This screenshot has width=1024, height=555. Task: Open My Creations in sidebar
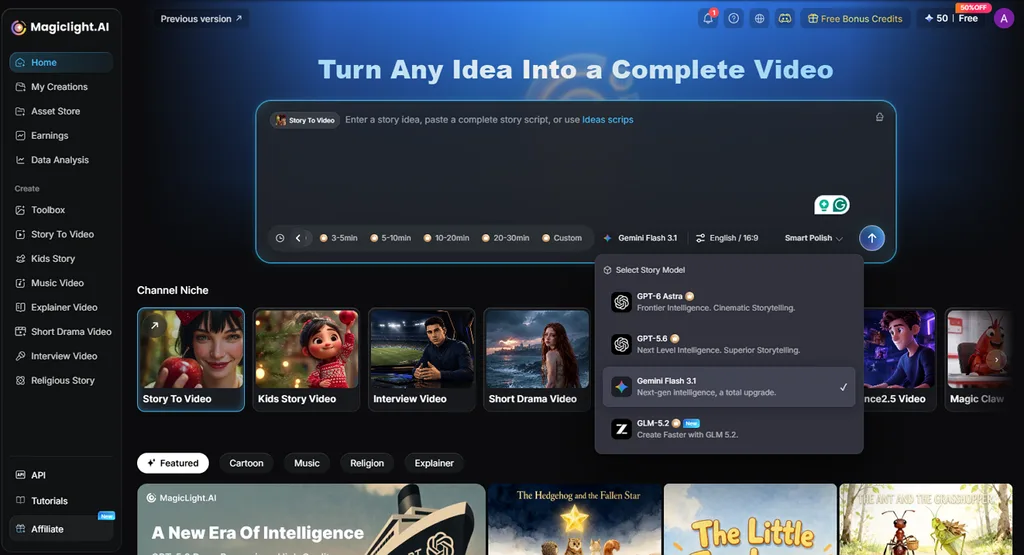(61, 87)
